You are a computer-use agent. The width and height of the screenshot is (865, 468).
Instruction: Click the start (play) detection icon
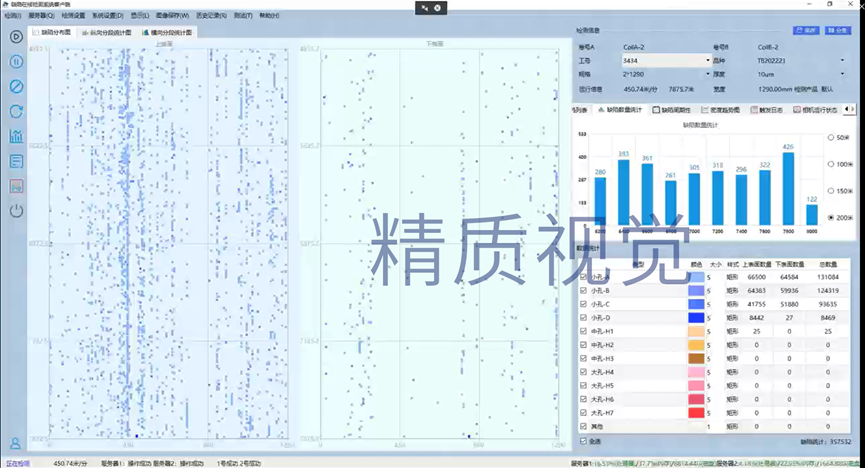[x=16, y=37]
